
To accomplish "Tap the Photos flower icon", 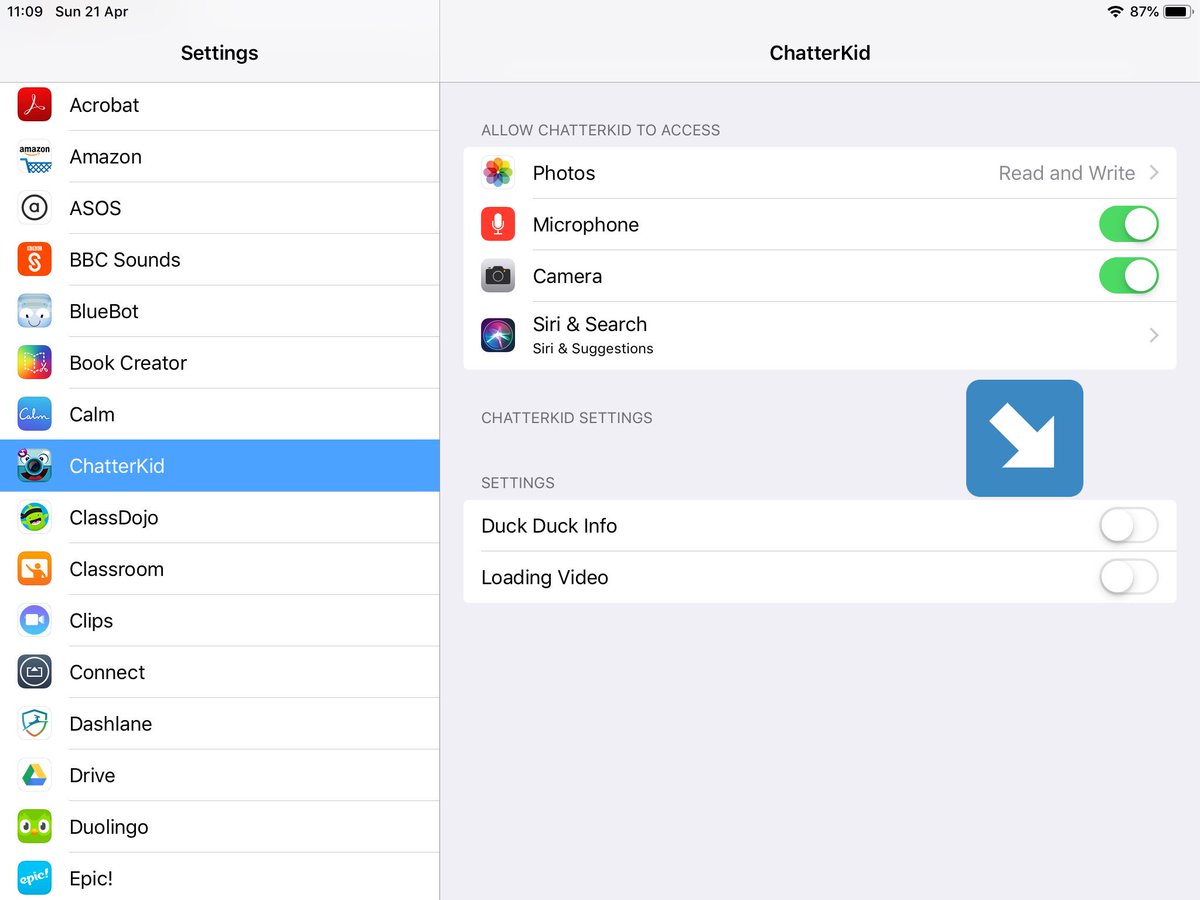I will 498,173.
